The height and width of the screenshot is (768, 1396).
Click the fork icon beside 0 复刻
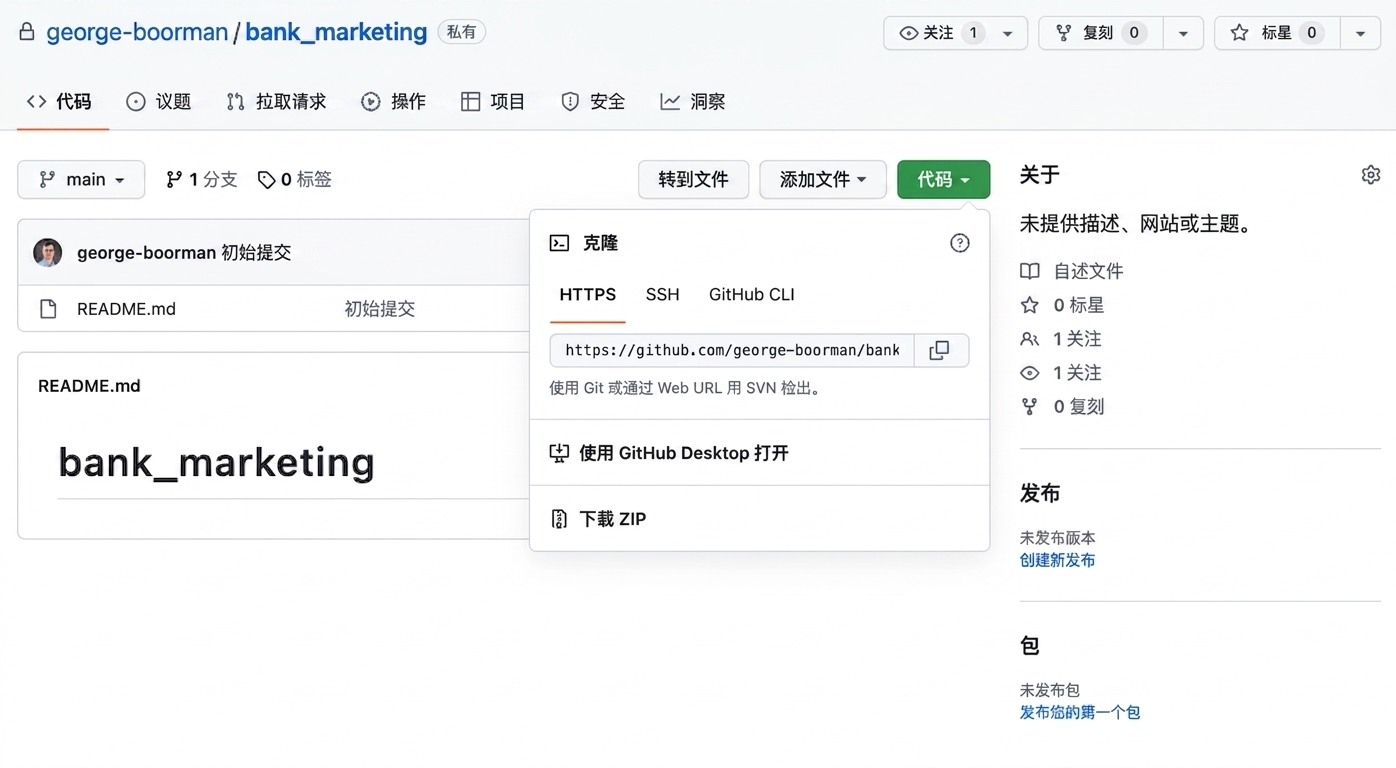click(x=1029, y=407)
